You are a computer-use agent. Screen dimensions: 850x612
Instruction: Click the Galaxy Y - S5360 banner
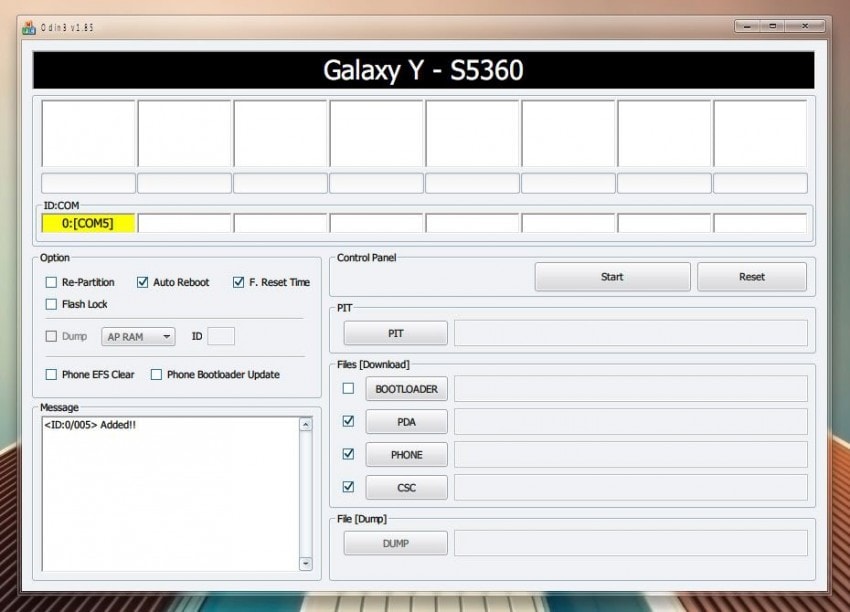[x=423, y=70]
